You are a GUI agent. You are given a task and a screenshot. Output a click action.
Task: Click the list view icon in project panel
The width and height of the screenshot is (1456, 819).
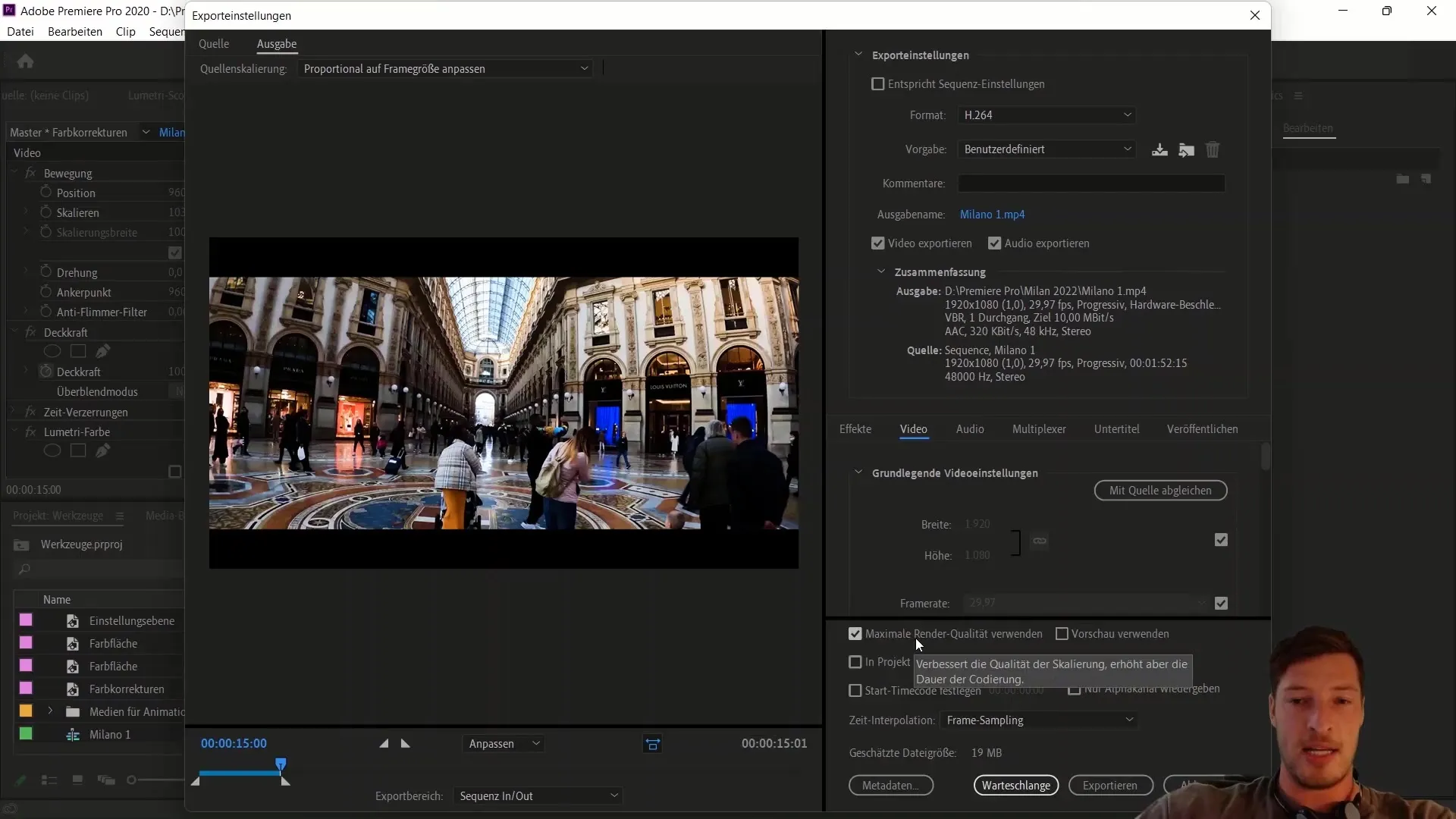(x=49, y=780)
